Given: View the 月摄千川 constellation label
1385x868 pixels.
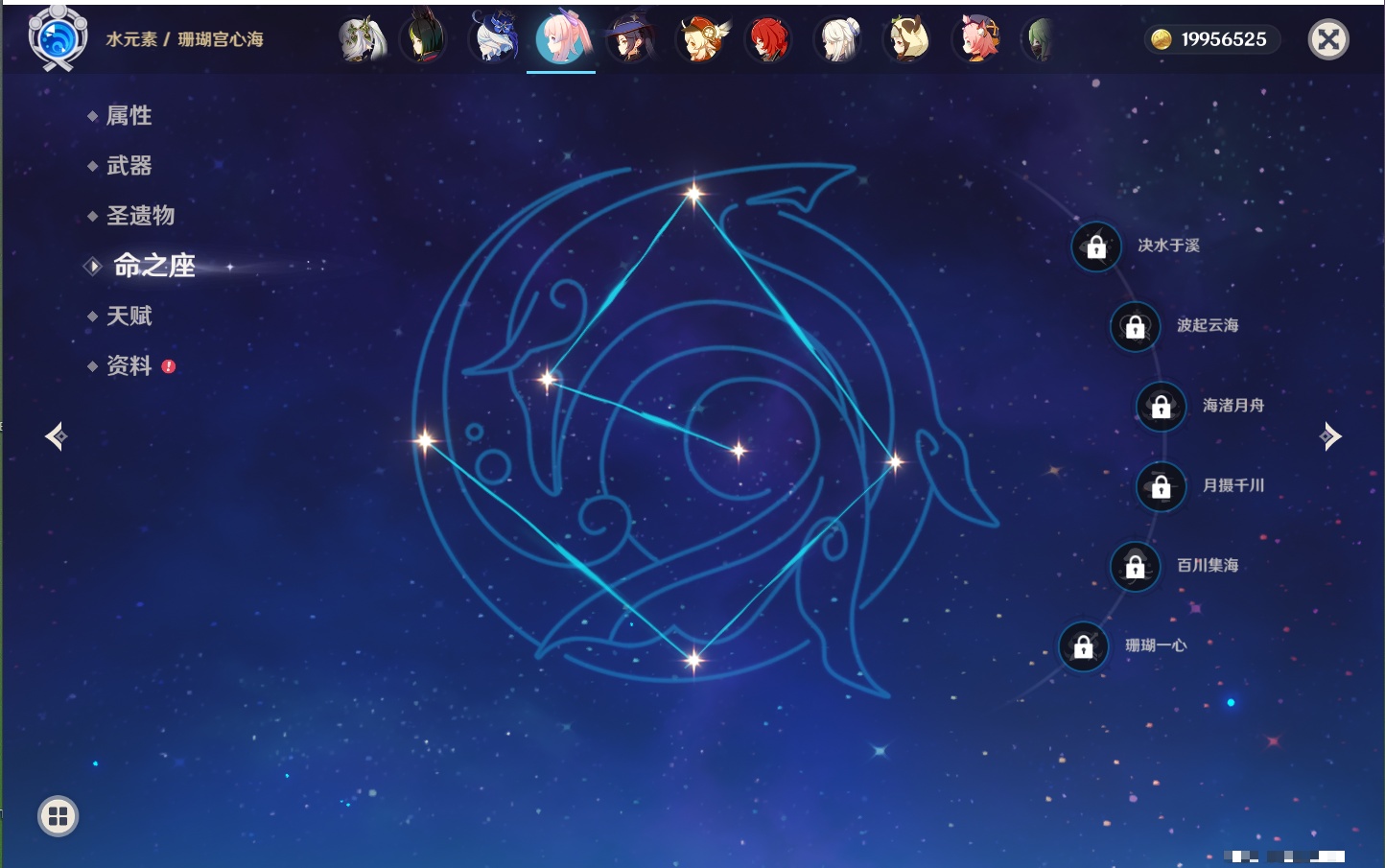Looking at the screenshot, I should (1233, 485).
